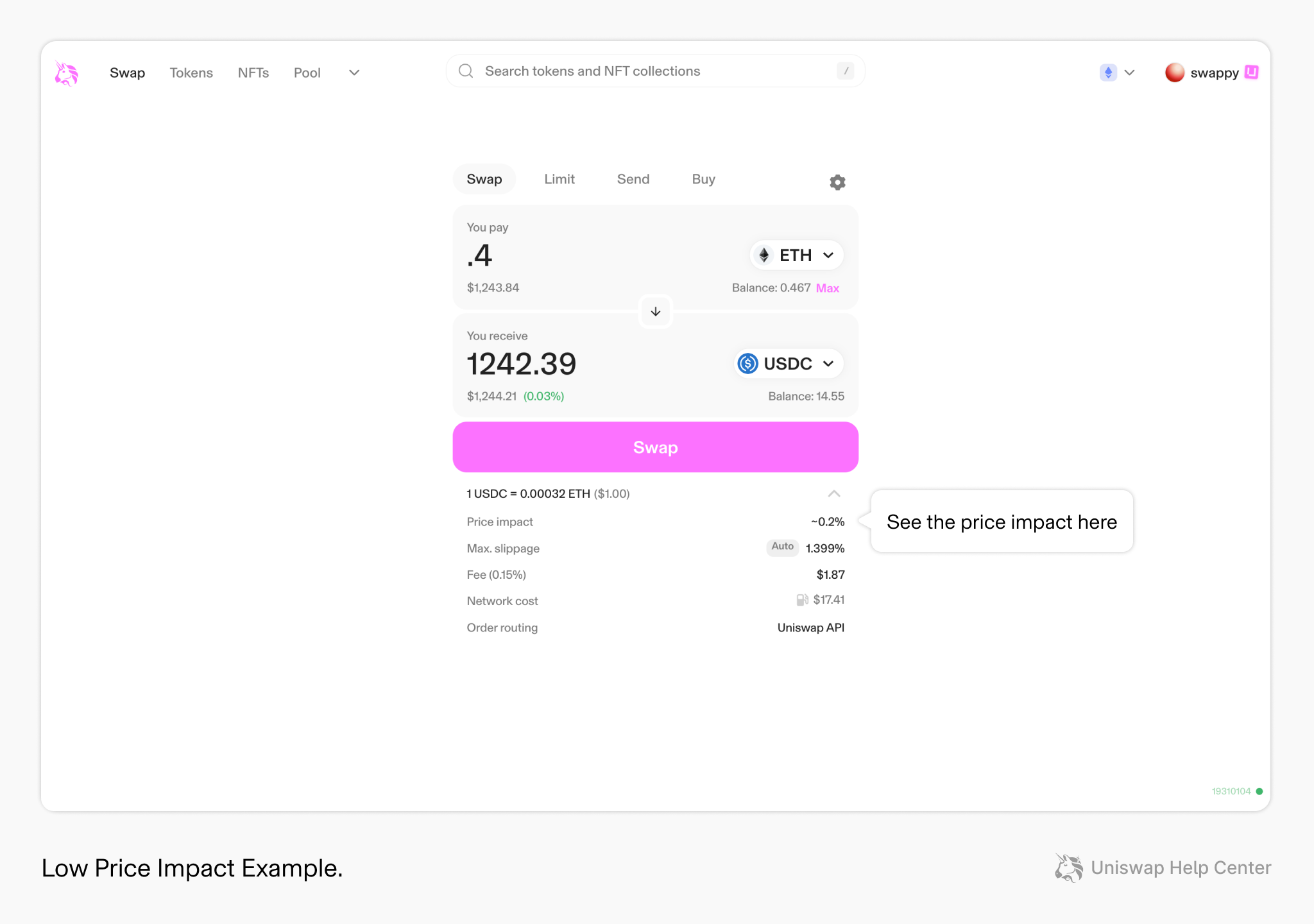Image resolution: width=1314 pixels, height=924 pixels.
Task: Click the magnifying glass in the search bar
Action: click(x=465, y=71)
